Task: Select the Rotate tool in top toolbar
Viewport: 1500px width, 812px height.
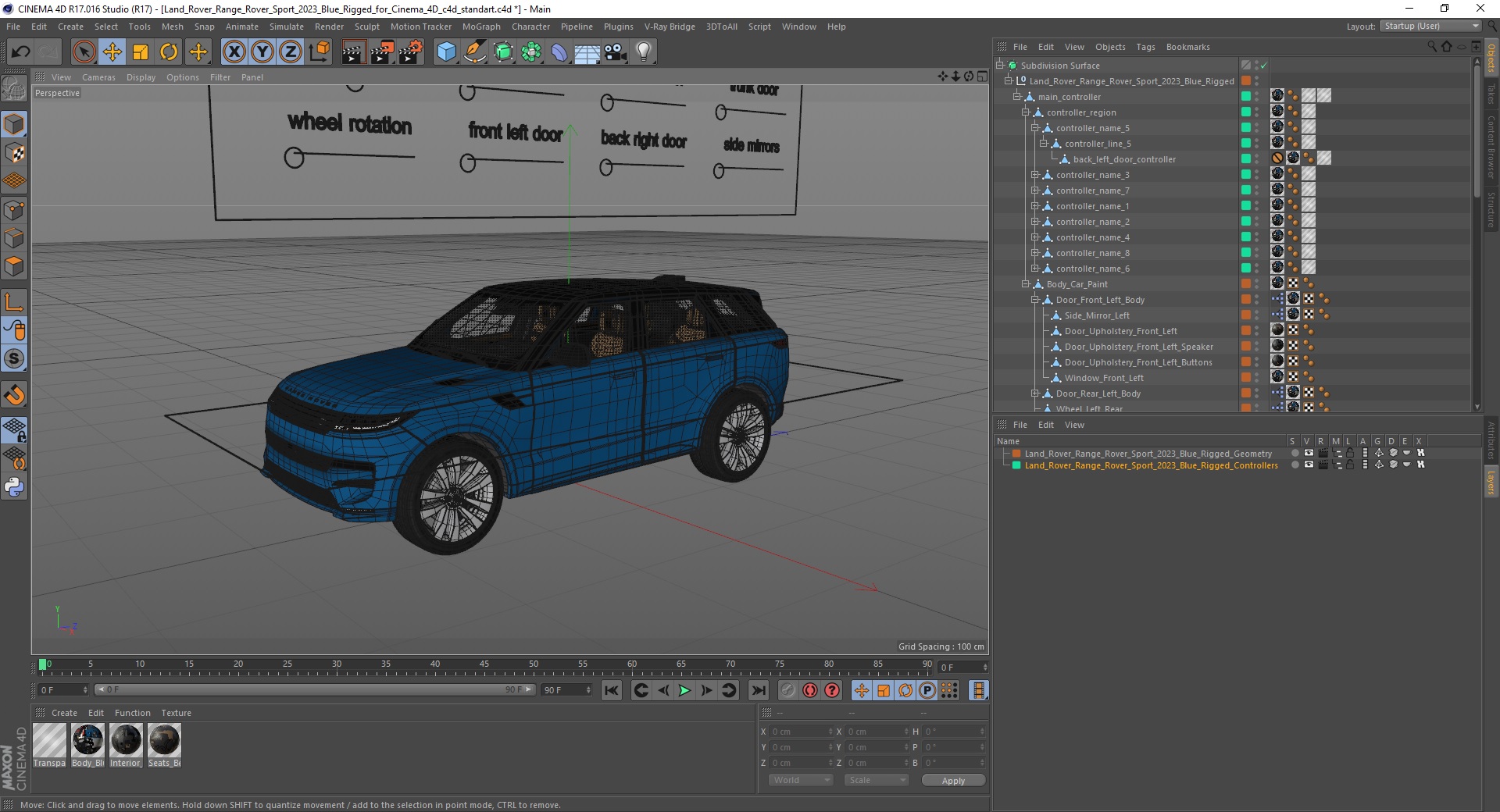Action: click(x=169, y=52)
